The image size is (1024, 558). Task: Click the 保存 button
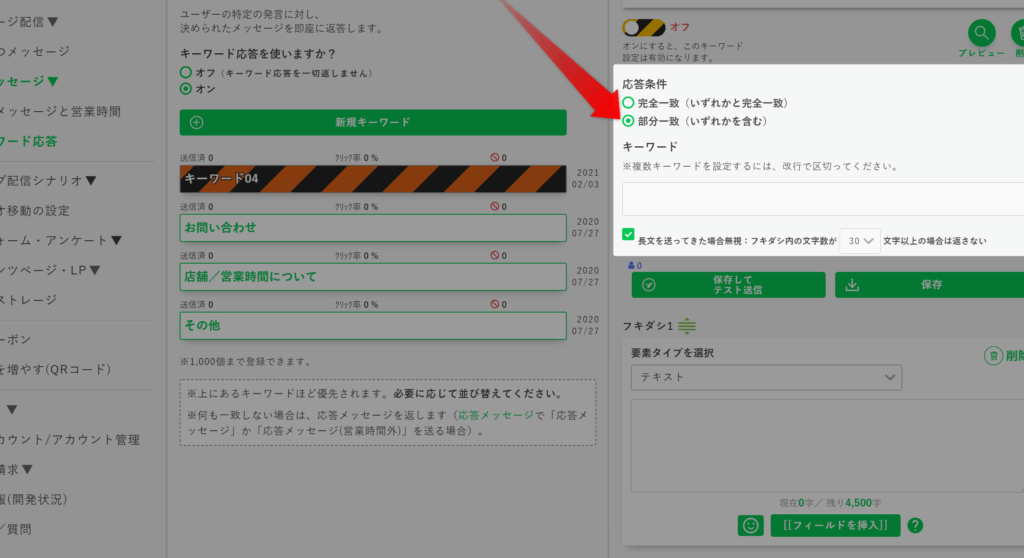929,285
